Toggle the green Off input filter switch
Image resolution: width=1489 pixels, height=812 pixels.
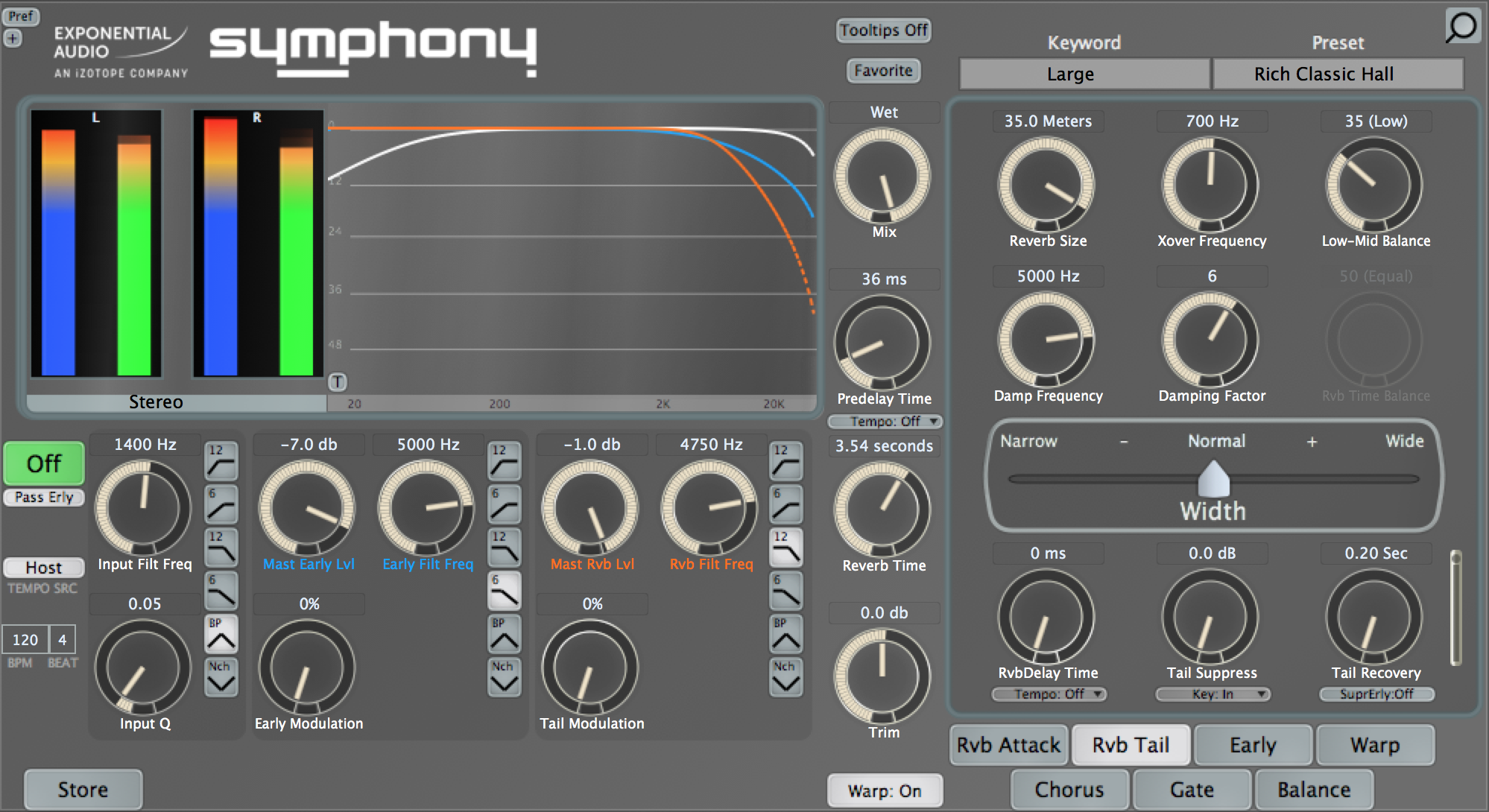tap(44, 463)
